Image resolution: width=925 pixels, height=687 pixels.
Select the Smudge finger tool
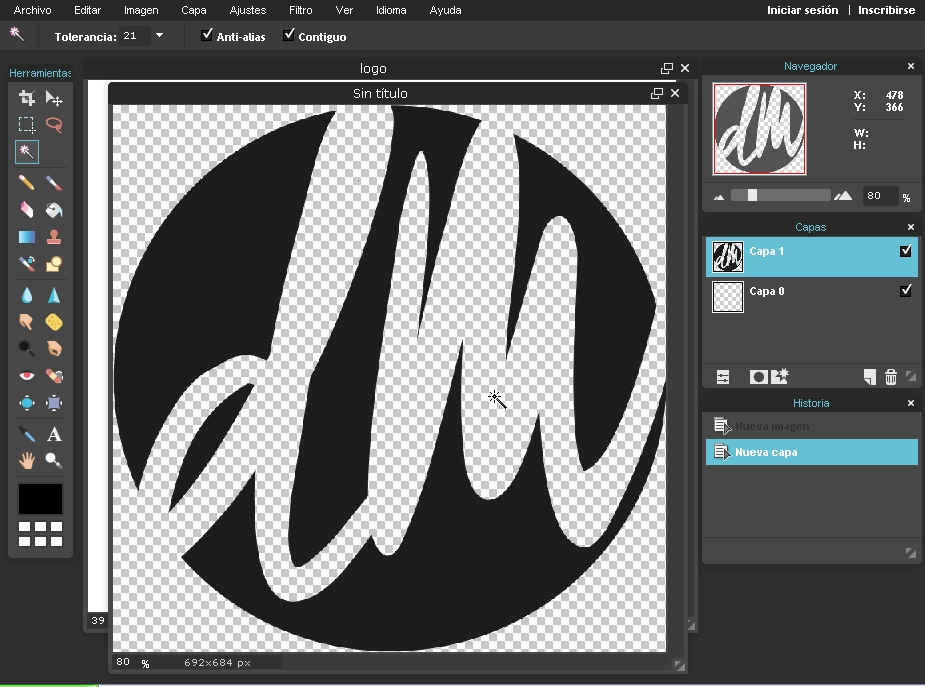[x=27, y=322]
